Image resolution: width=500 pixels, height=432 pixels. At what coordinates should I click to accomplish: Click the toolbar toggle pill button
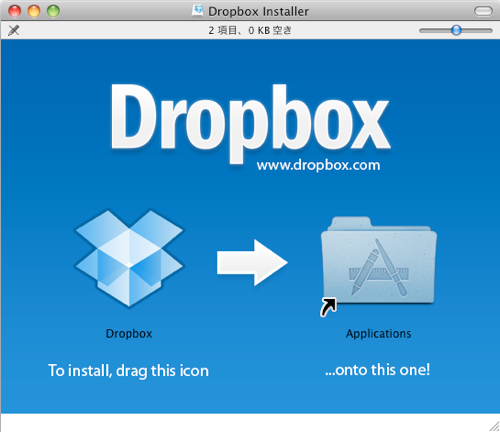click(483, 11)
